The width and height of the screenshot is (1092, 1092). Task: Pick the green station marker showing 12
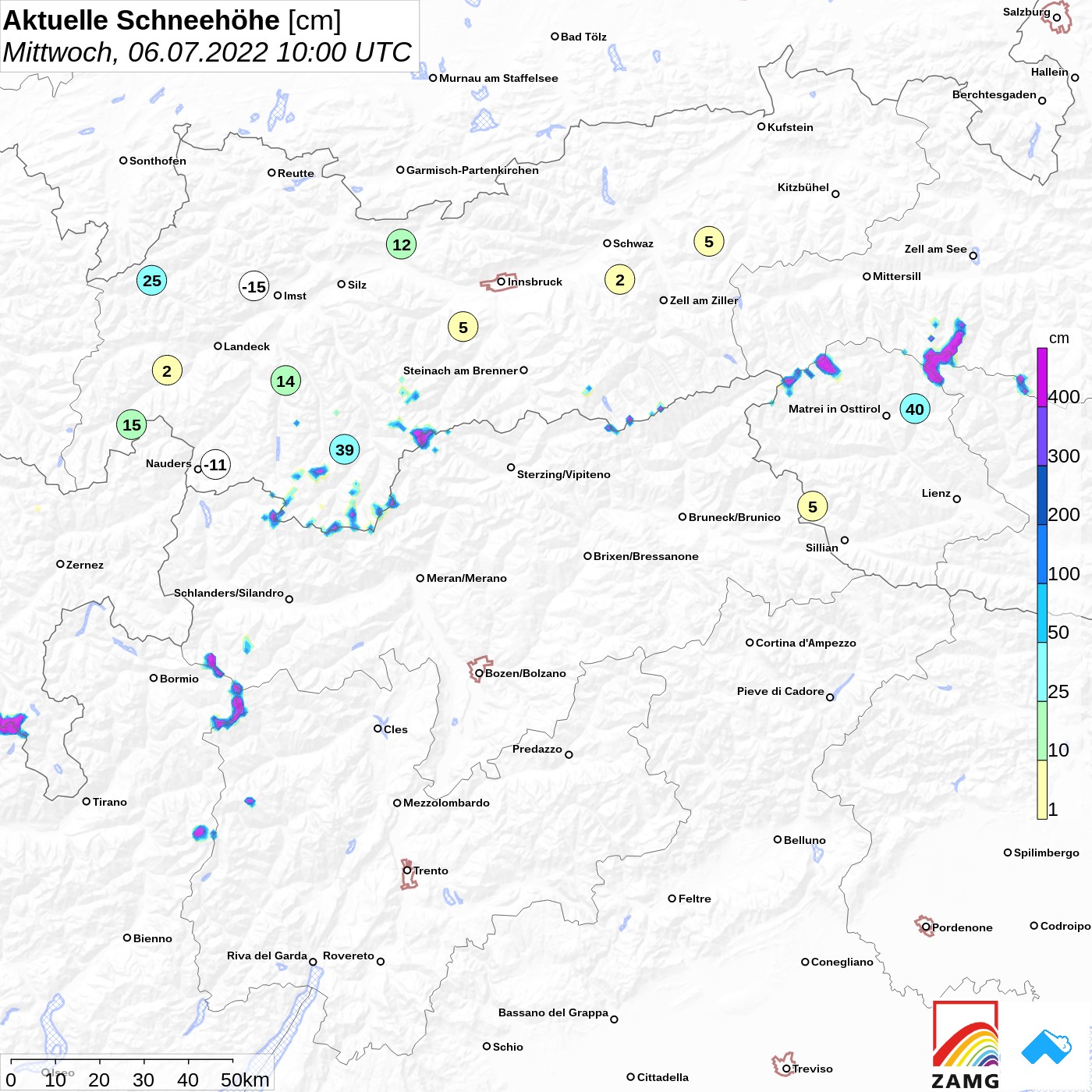point(402,245)
